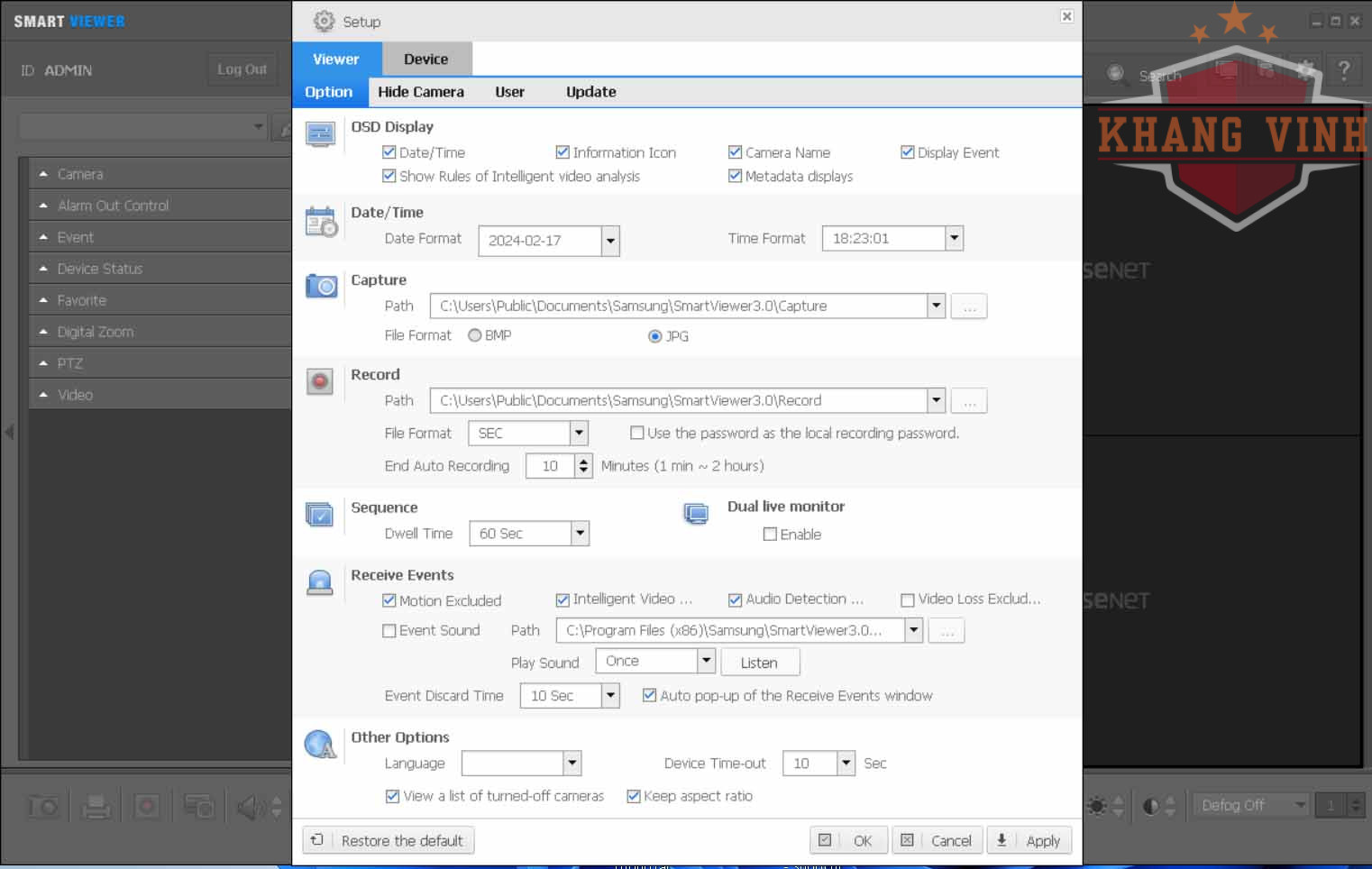Click the Receive Events section icon
Screen dimensions: 1372x869
[x=320, y=582]
